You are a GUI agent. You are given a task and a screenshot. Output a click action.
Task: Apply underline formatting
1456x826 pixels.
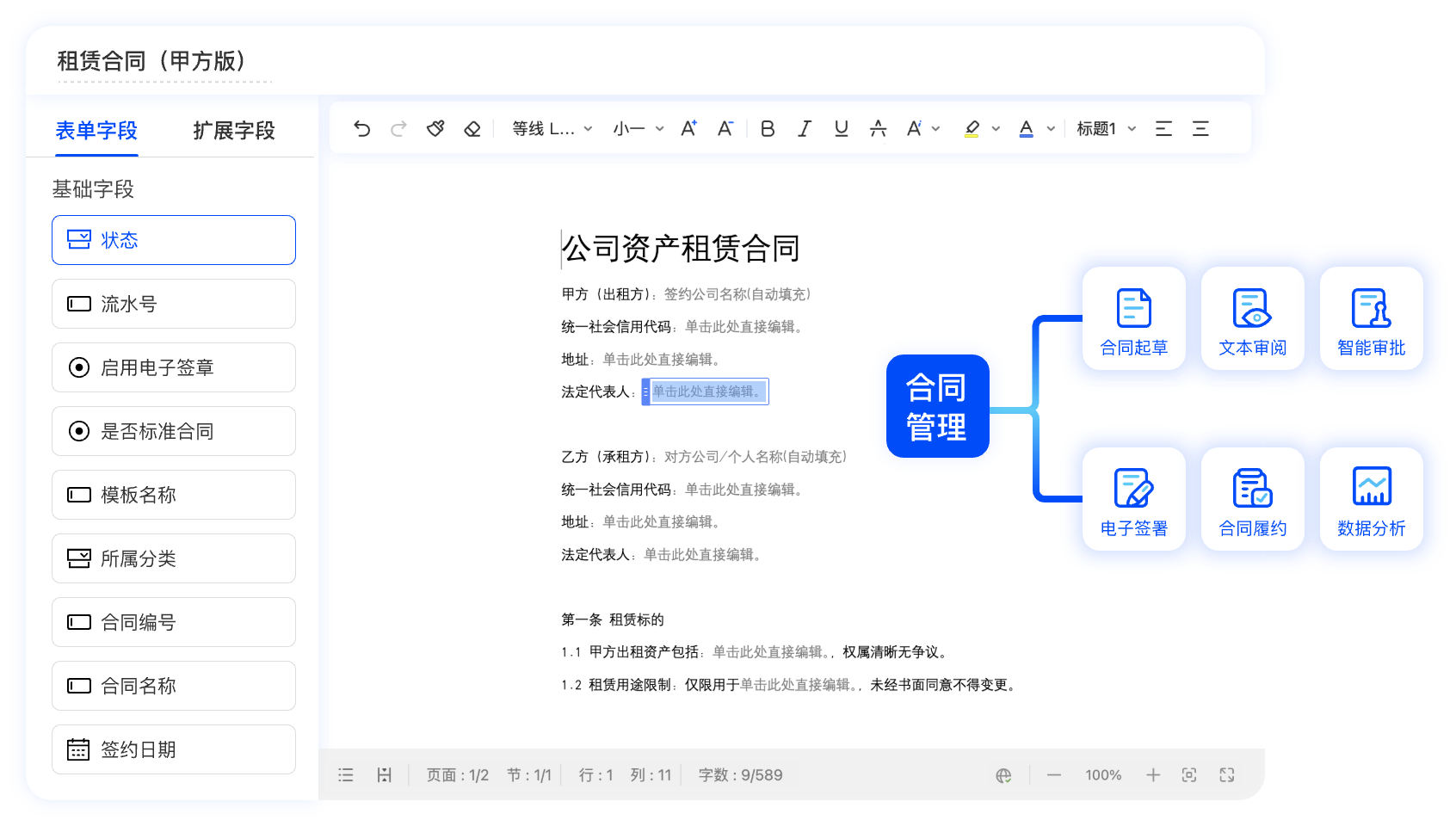[x=842, y=129]
